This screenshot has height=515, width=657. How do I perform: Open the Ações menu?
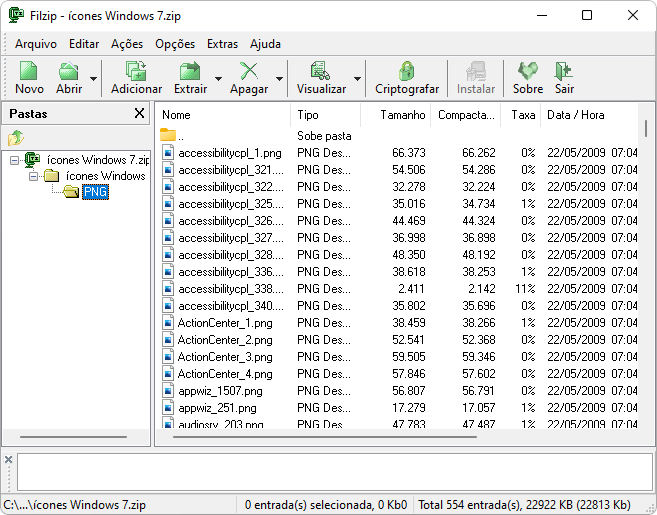tap(127, 44)
